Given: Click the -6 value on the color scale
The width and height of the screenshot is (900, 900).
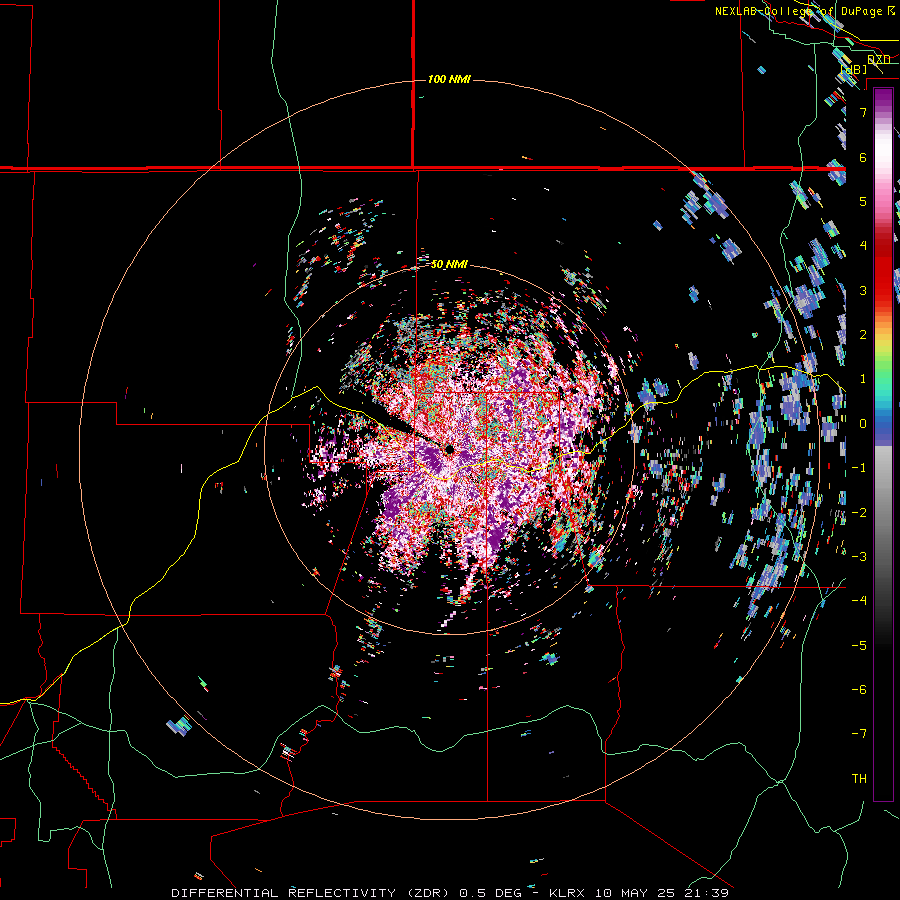Looking at the screenshot, I should coord(859,690).
